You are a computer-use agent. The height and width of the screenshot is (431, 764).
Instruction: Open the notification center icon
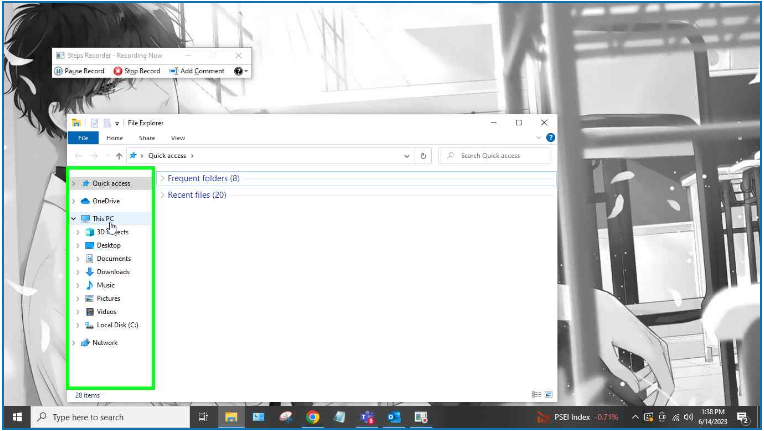pos(743,417)
